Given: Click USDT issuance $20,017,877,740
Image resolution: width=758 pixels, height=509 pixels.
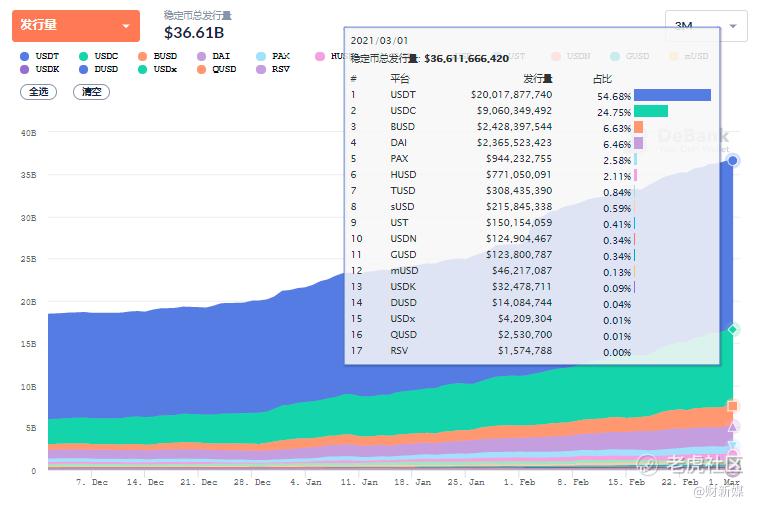Looking at the screenshot, I should 511,95.
